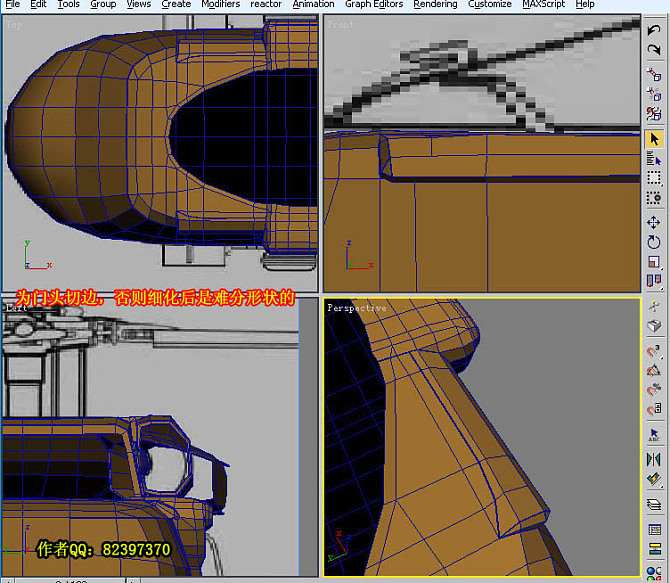Open the Create menu
Viewport: 670px width, 583px height.
(176, 4)
